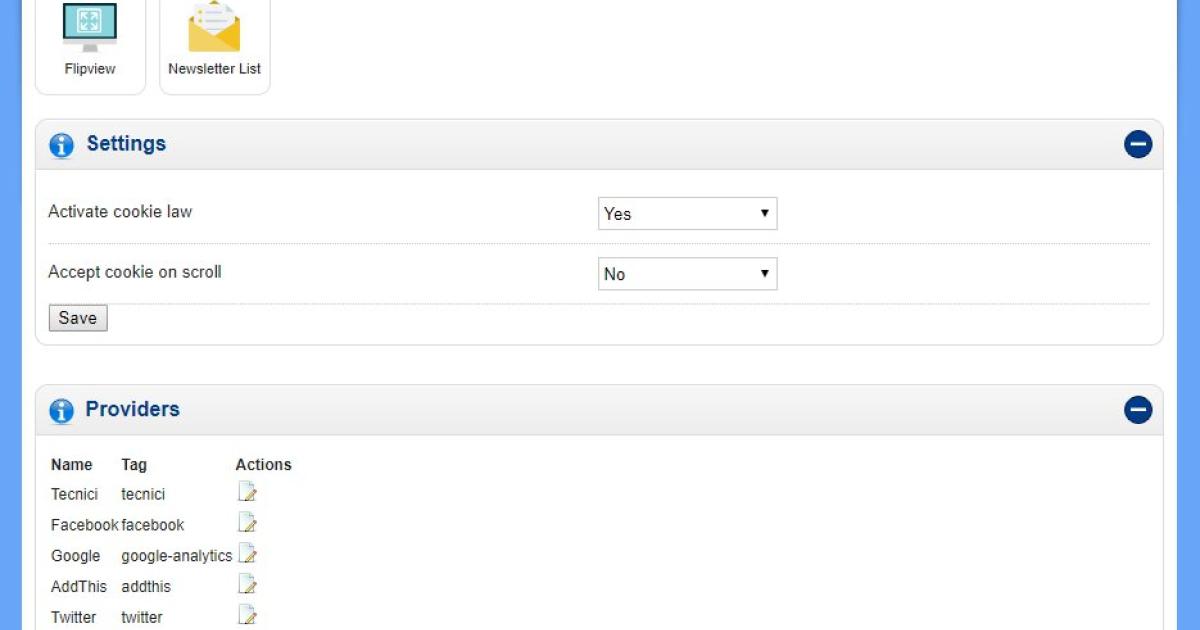Edit the AddThis provider
Viewport: 1200px width, 630px height.
point(247,585)
